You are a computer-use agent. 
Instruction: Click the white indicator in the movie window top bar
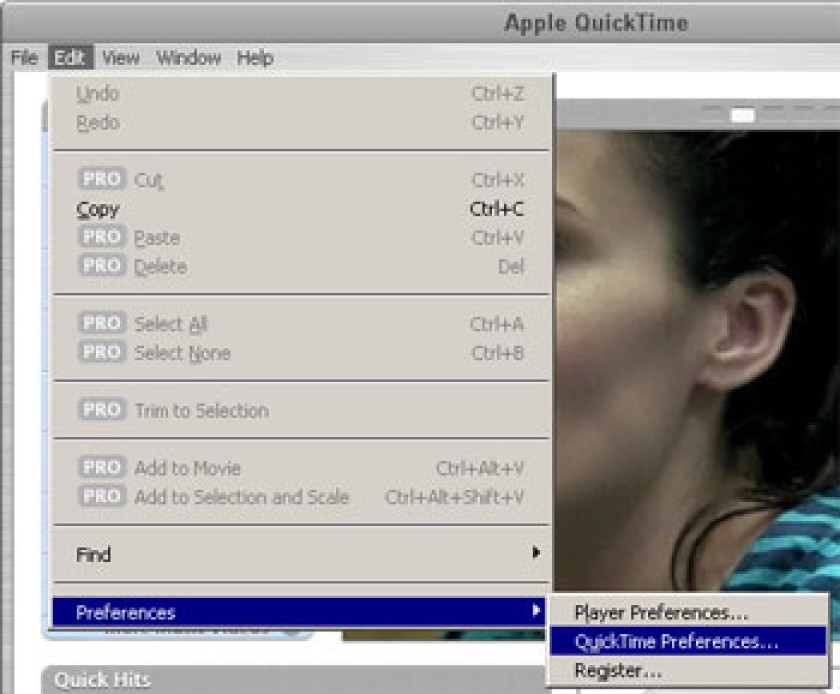click(x=742, y=115)
